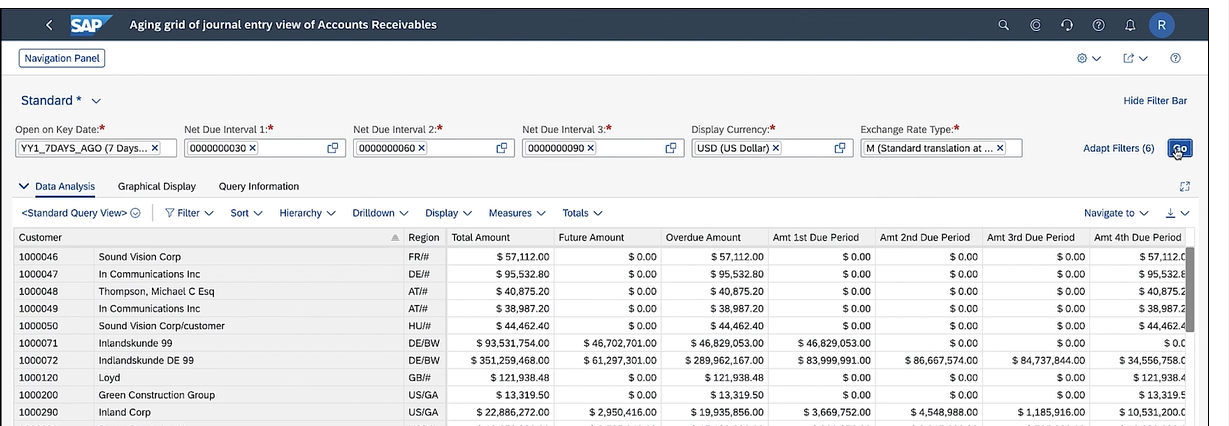The width and height of the screenshot is (1229, 426).
Task: Click into Exchange Rate Type field
Action: (x=941, y=148)
